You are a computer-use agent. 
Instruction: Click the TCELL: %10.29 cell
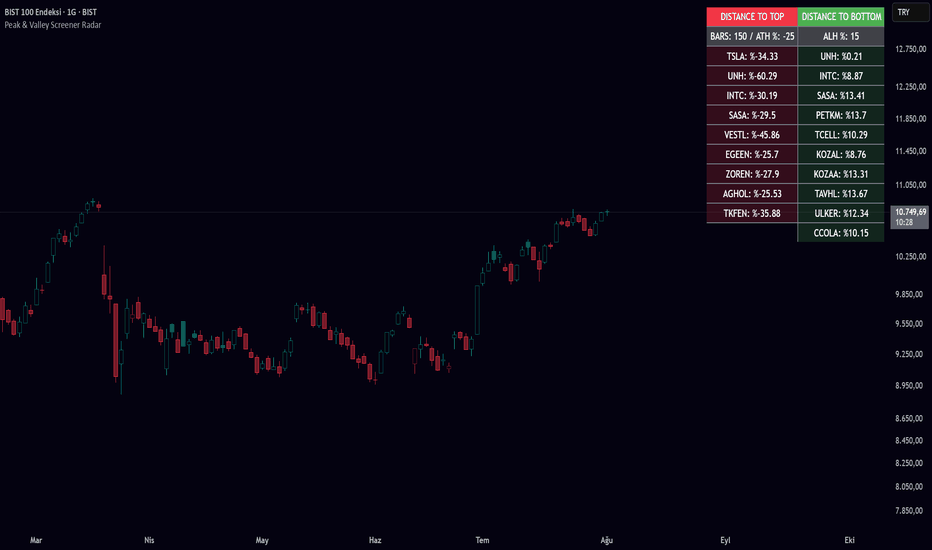[x=841, y=134]
